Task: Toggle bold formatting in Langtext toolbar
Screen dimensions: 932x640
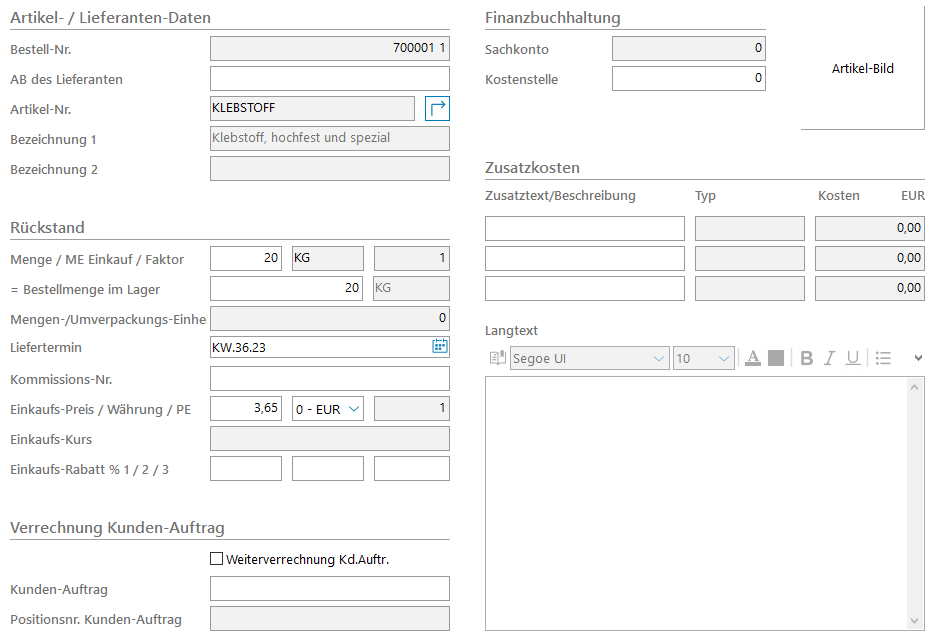Action: (x=807, y=358)
